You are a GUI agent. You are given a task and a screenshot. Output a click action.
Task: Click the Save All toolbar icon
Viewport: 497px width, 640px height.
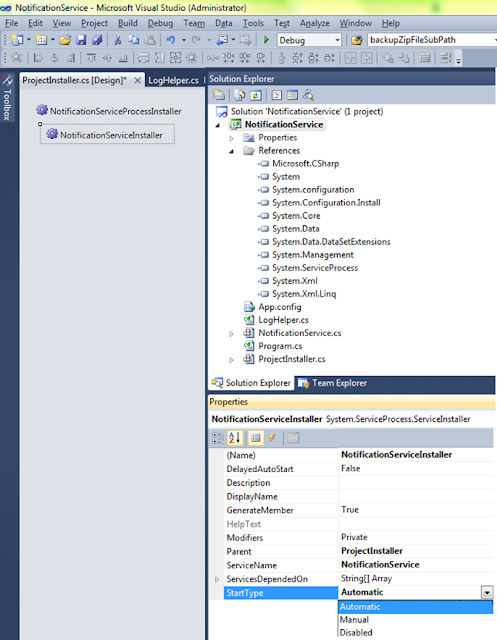coord(97,40)
